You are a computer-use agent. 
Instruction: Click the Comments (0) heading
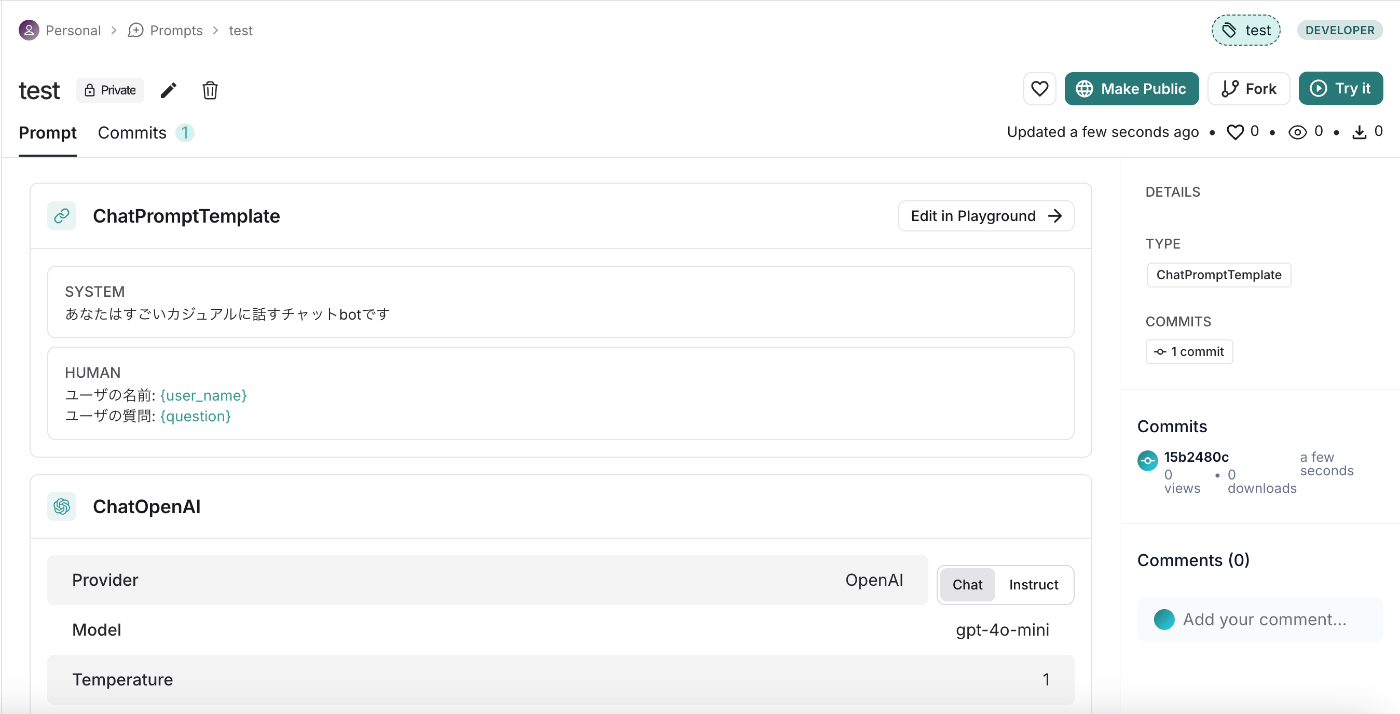pyautogui.click(x=1194, y=560)
